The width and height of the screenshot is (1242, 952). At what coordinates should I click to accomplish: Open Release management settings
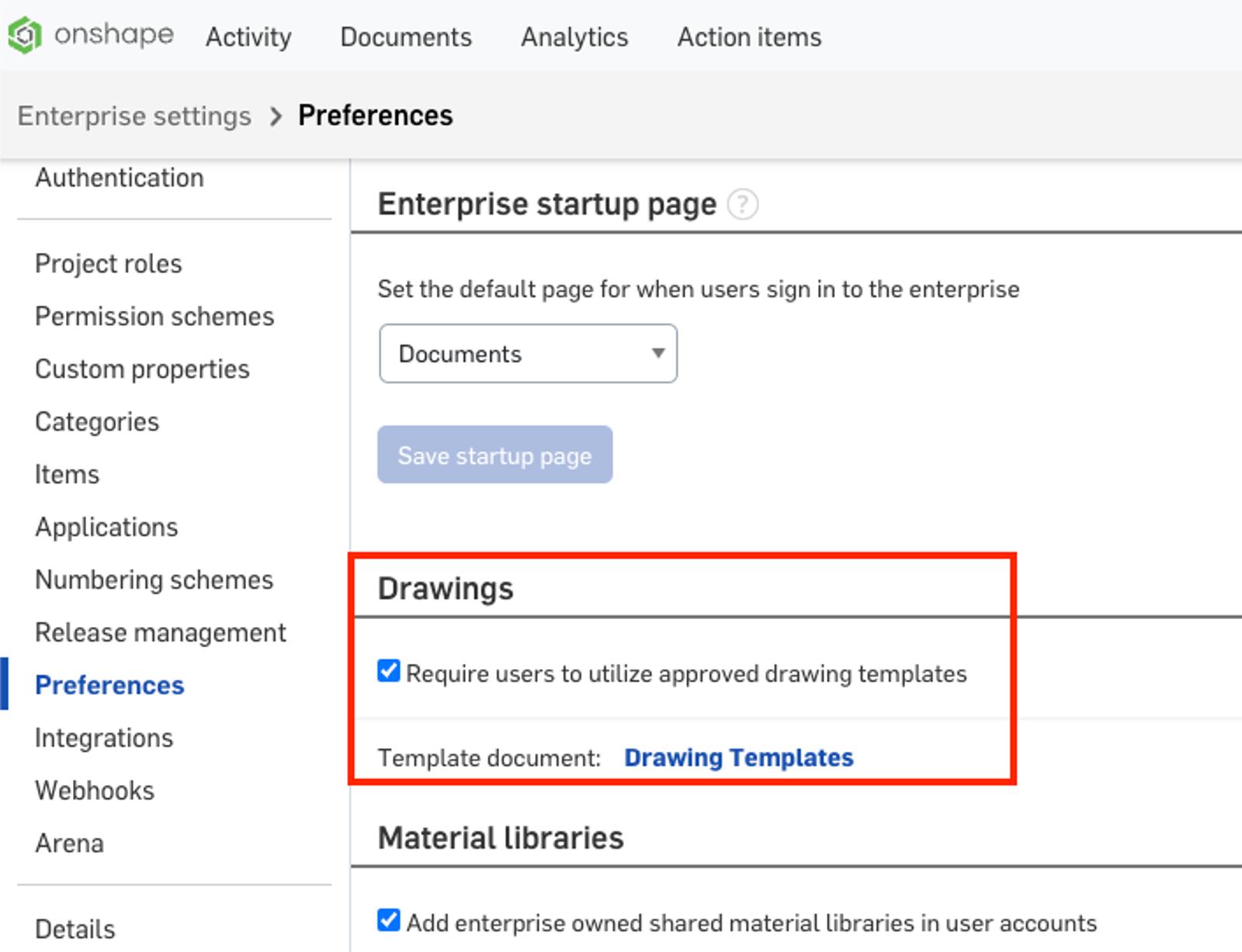click(x=160, y=632)
